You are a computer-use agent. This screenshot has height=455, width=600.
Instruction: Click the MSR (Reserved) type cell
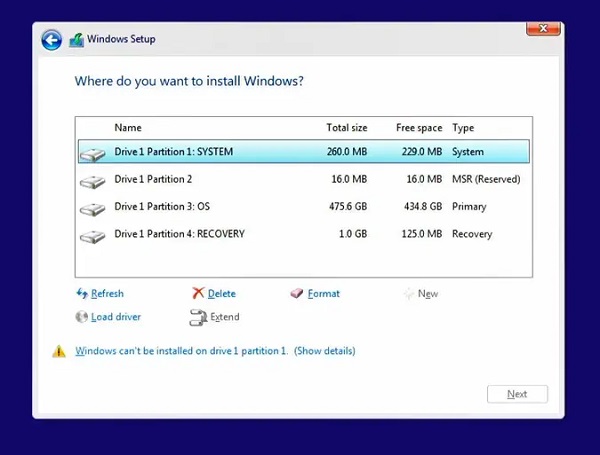[486, 179]
